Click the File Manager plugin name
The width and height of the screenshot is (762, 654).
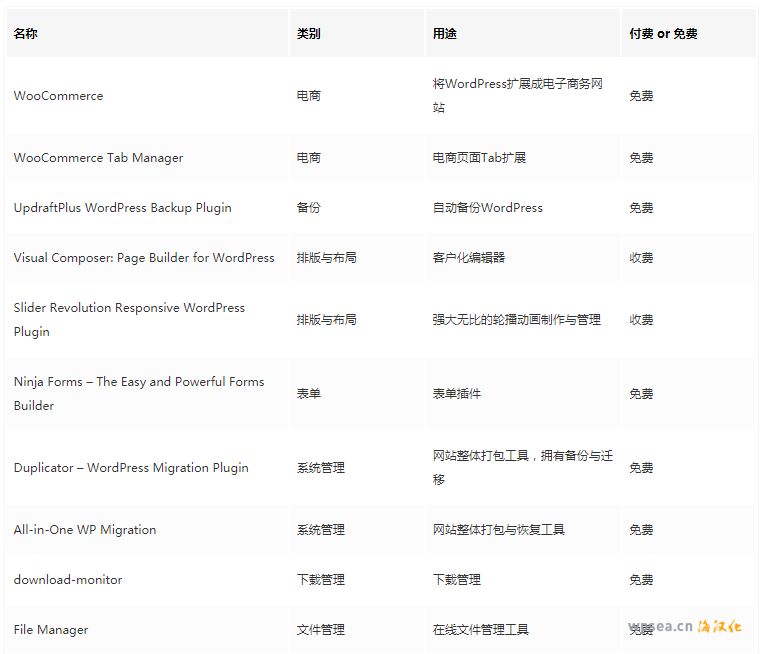pyautogui.click(x=51, y=630)
